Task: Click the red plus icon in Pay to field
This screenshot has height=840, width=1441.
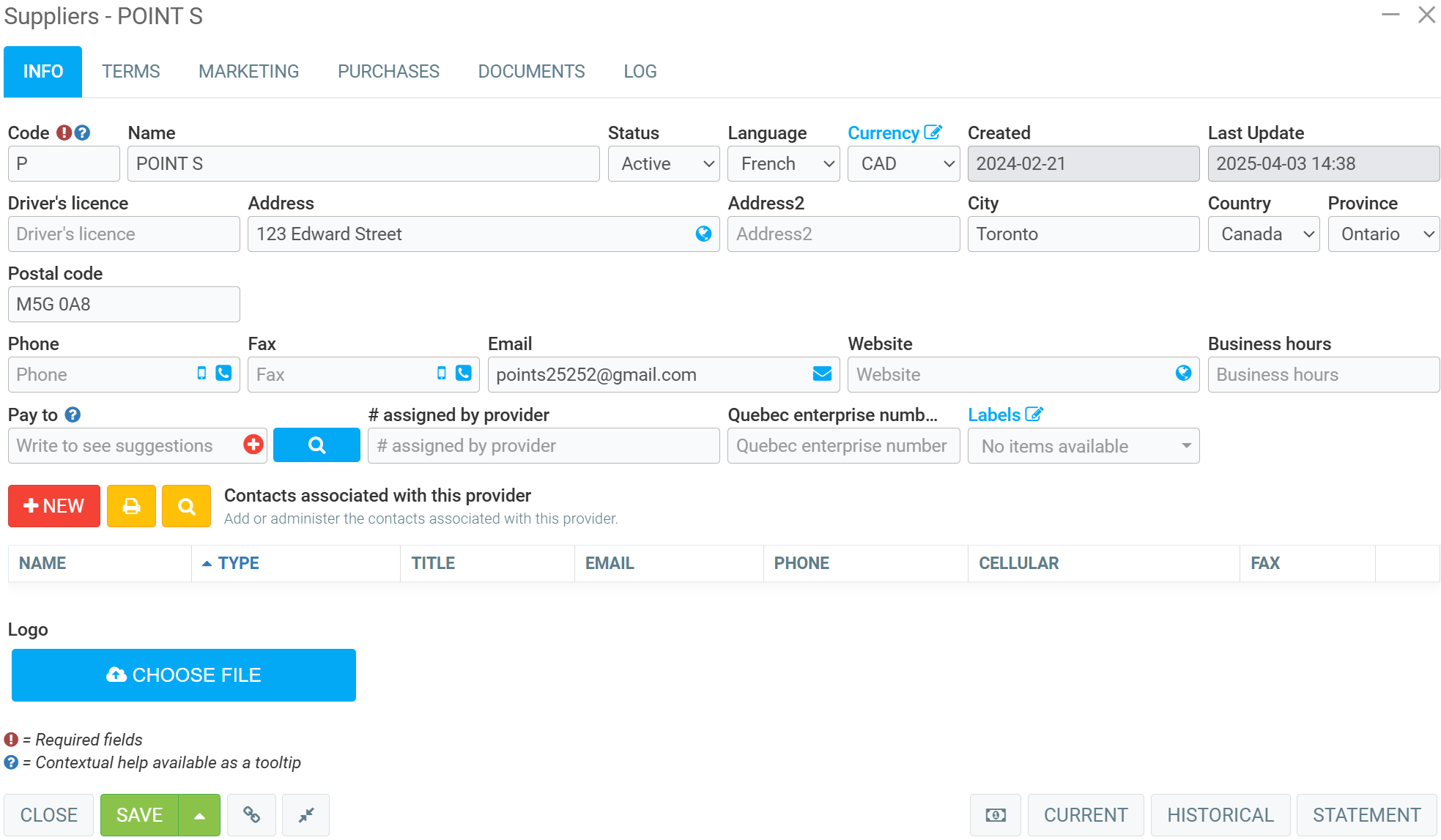Action: pos(253,445)
